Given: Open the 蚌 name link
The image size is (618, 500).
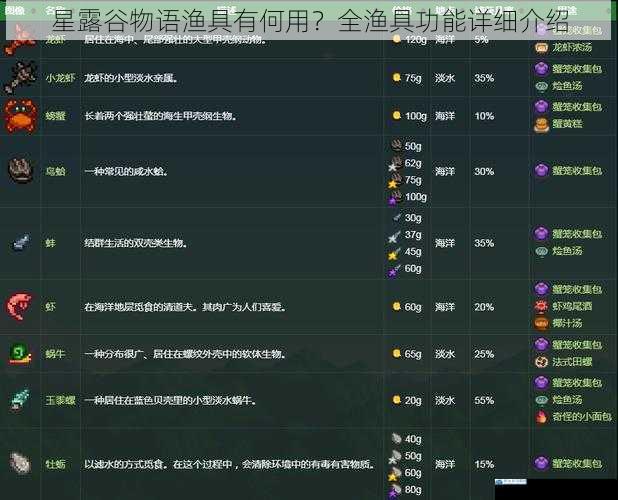Looking at the screenshot, I should (x=50, y=243).
